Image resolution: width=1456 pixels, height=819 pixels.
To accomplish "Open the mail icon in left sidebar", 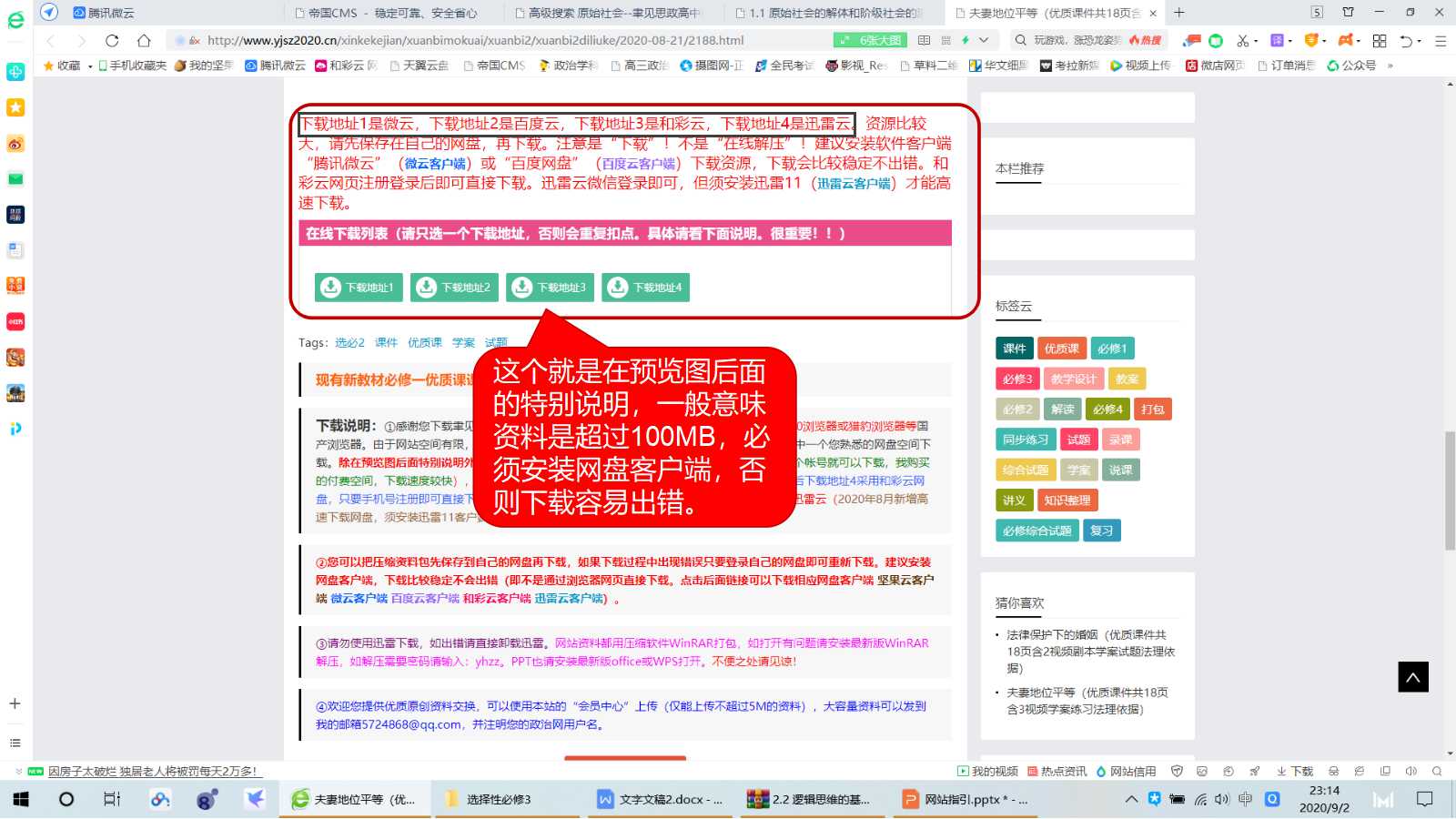I will click(x=15, y=179).
